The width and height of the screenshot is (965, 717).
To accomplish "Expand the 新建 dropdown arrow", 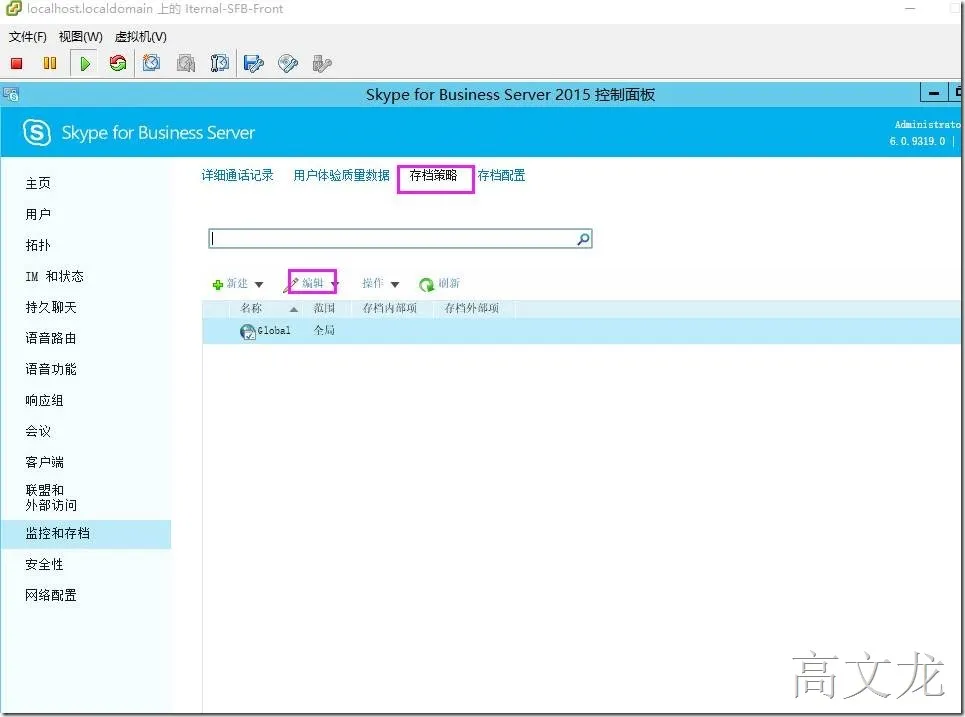I will pos(259,284).
